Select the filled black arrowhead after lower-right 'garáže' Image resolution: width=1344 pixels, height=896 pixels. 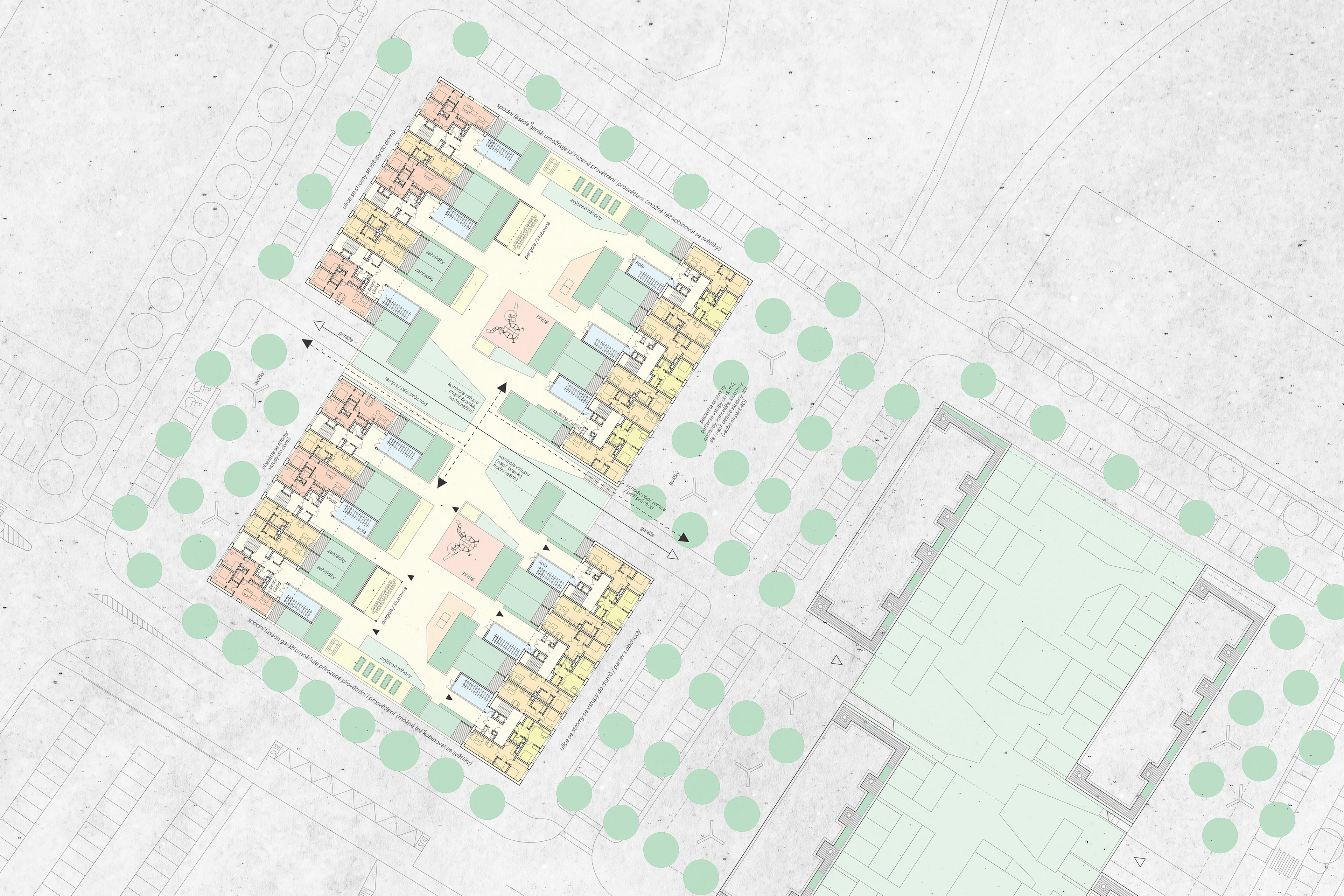[684, 538]
